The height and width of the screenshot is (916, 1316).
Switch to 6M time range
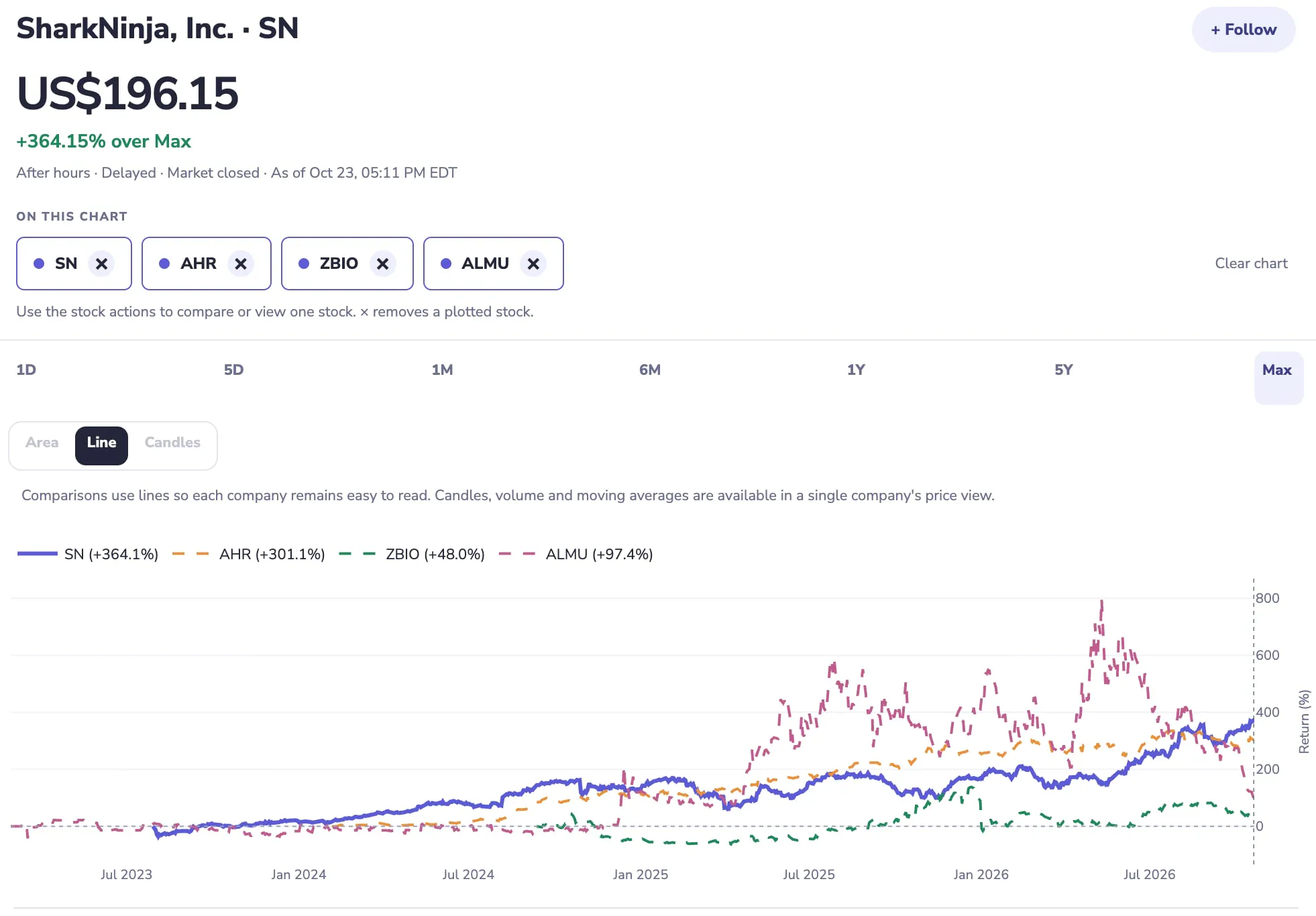click(x=649, y=370)
